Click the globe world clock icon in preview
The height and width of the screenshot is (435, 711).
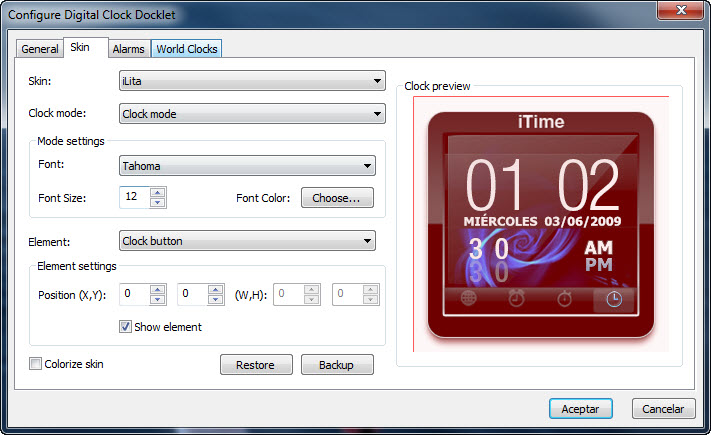coord(468,298)
